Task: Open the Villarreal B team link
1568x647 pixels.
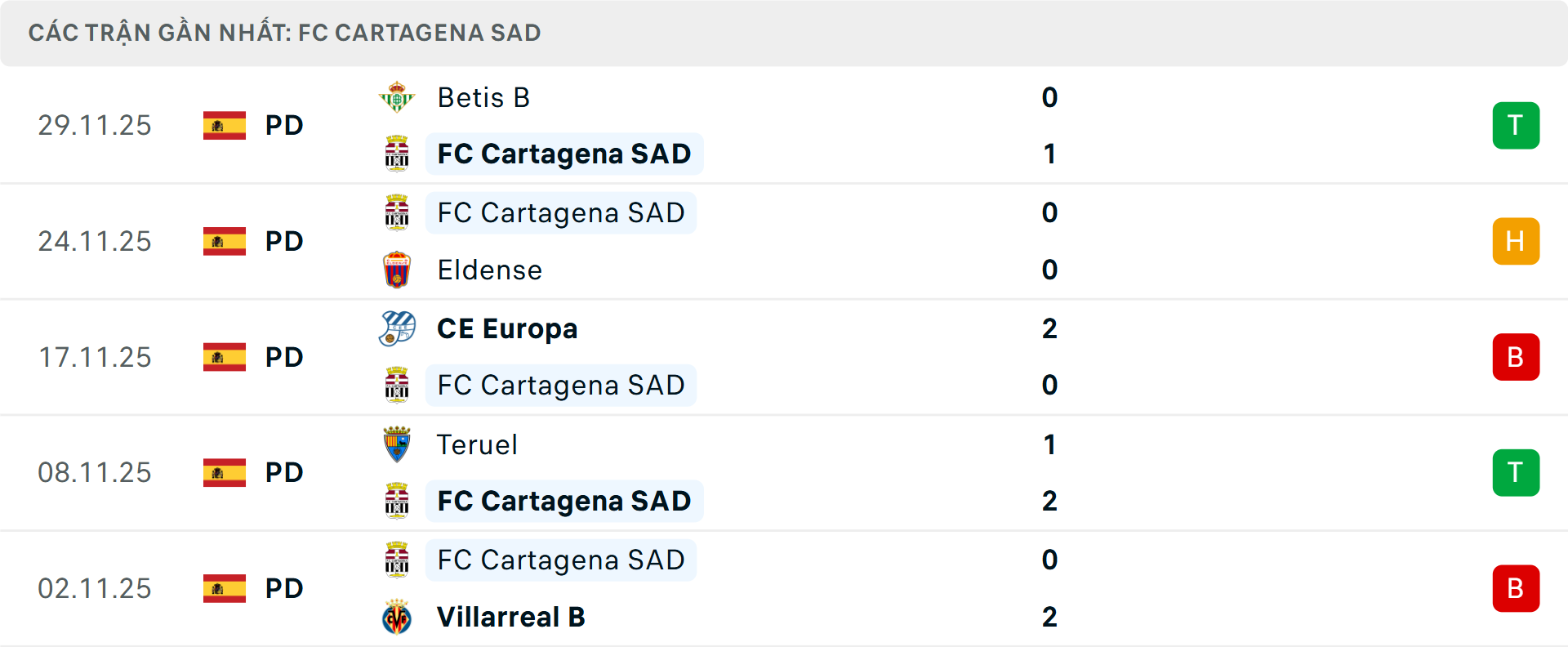Action: 510,617
